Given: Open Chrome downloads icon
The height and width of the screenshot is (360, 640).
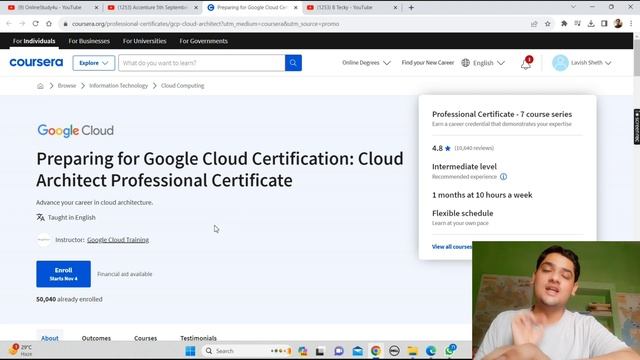Looking at the screenshot, I should click(x=591, y=24).
